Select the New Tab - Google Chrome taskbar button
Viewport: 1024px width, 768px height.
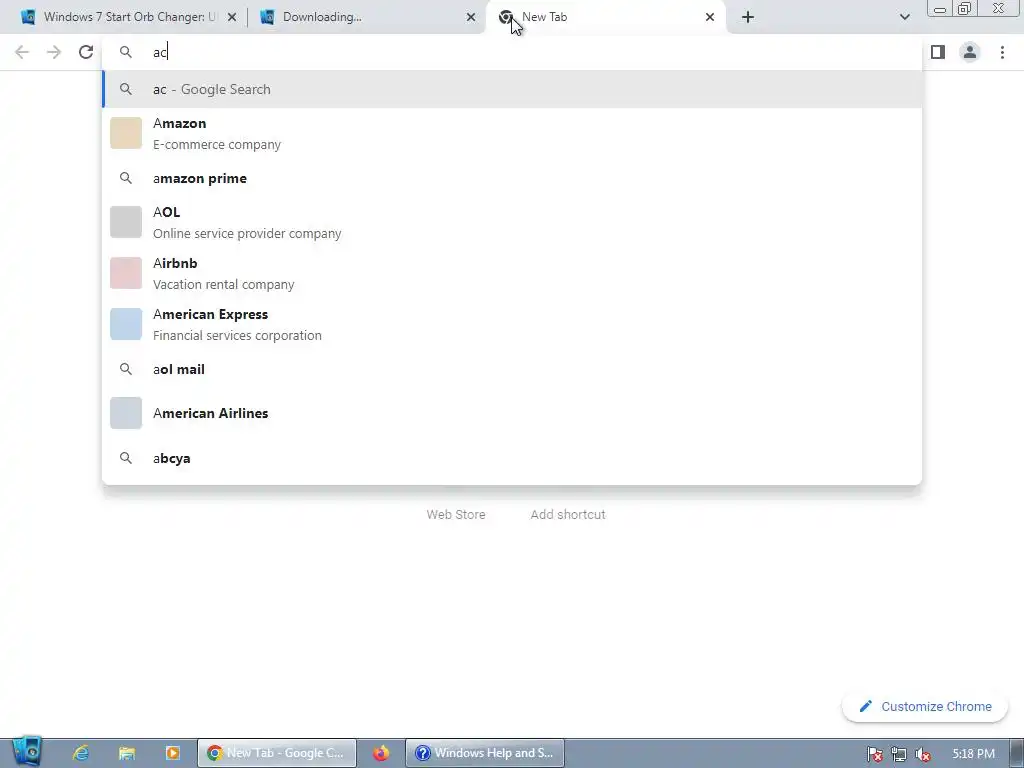point(277,753)
